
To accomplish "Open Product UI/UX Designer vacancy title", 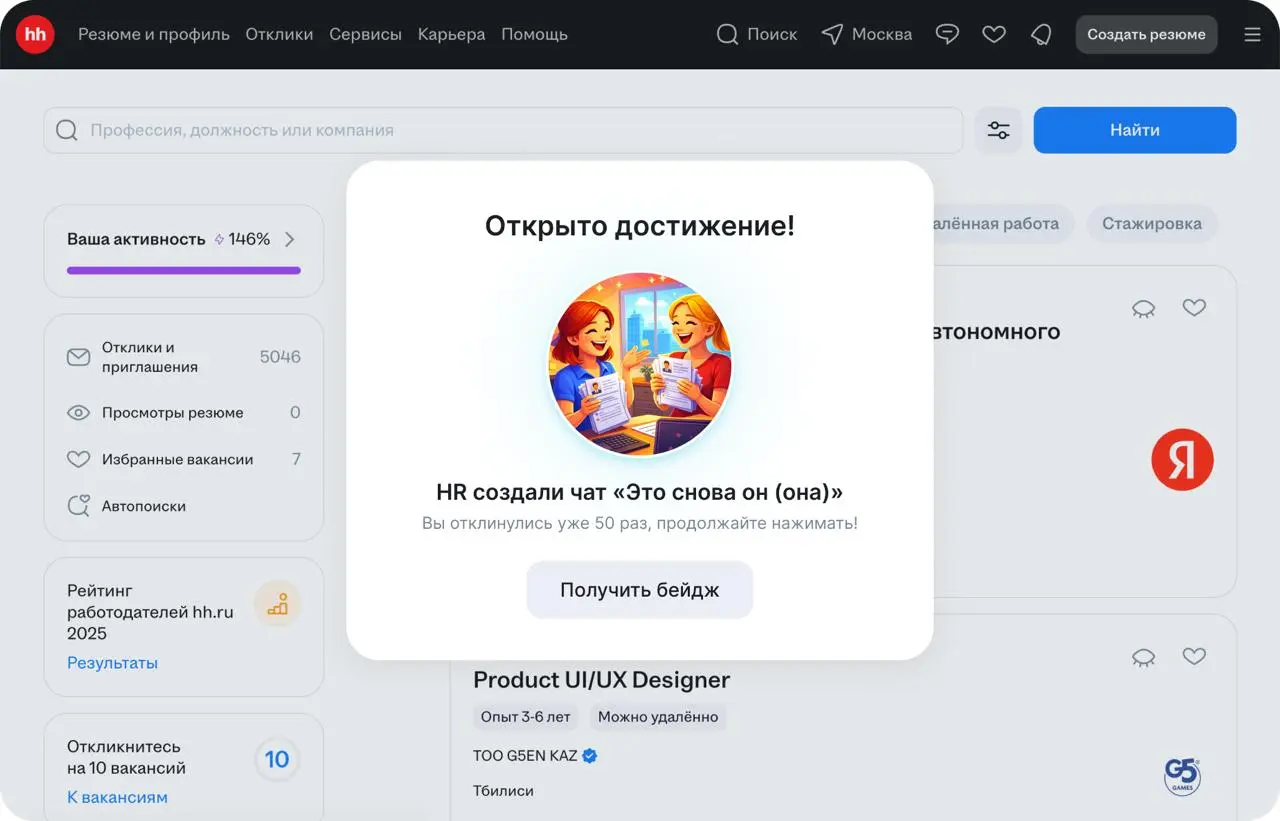I will coord(602,680).
